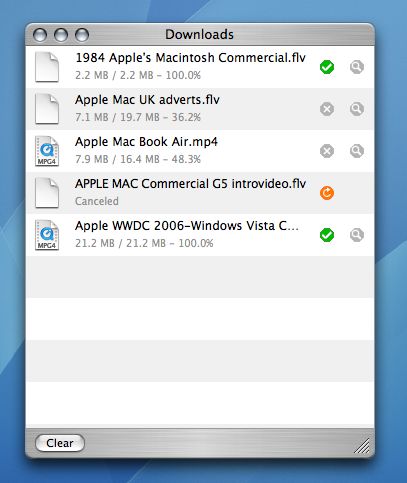The image size is (407, 483).
Task: Stop the Apple Mac Book Air.mp4 download
Action: pyautogui.click(x=327, y=151)
